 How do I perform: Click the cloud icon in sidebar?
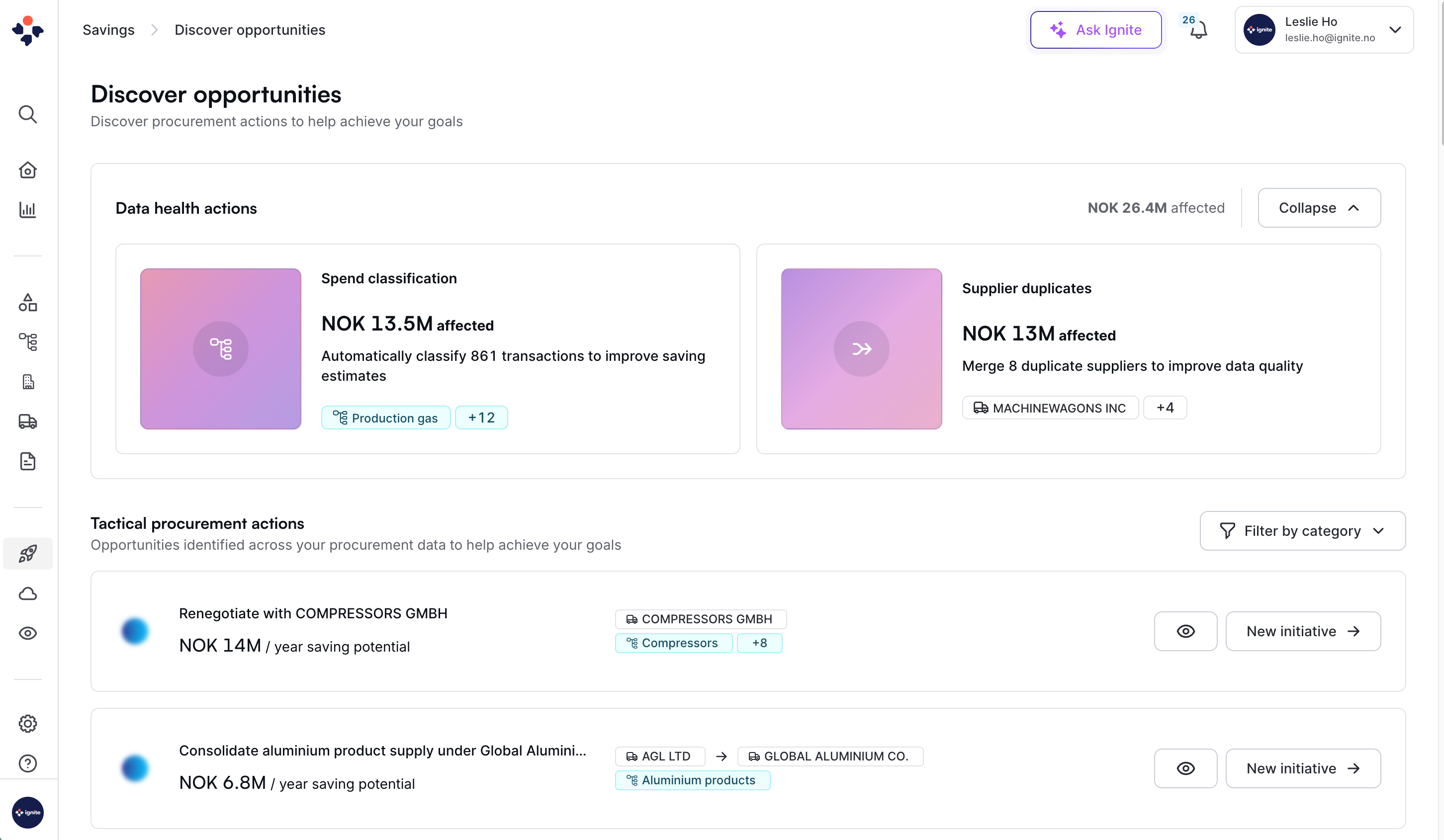pos(27,593)
